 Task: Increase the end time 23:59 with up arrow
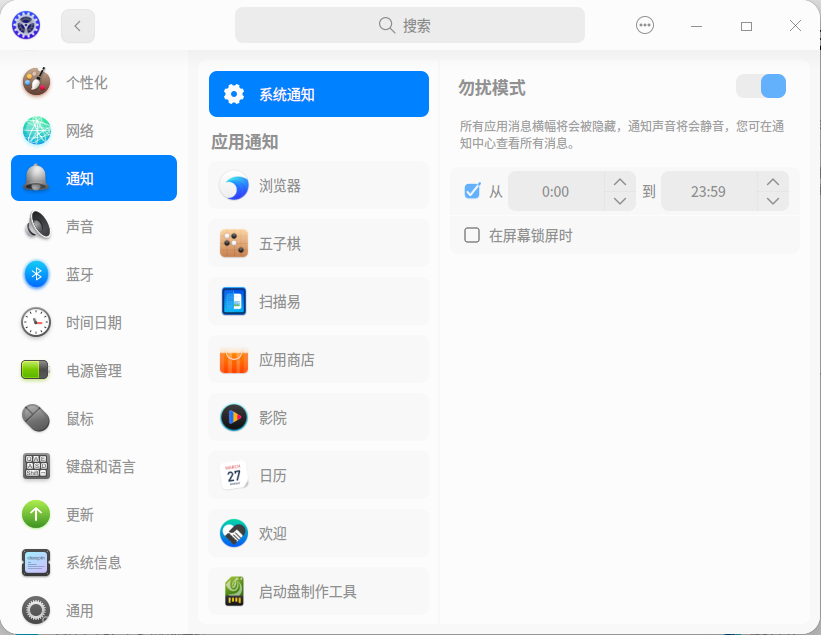coord(773,182)
